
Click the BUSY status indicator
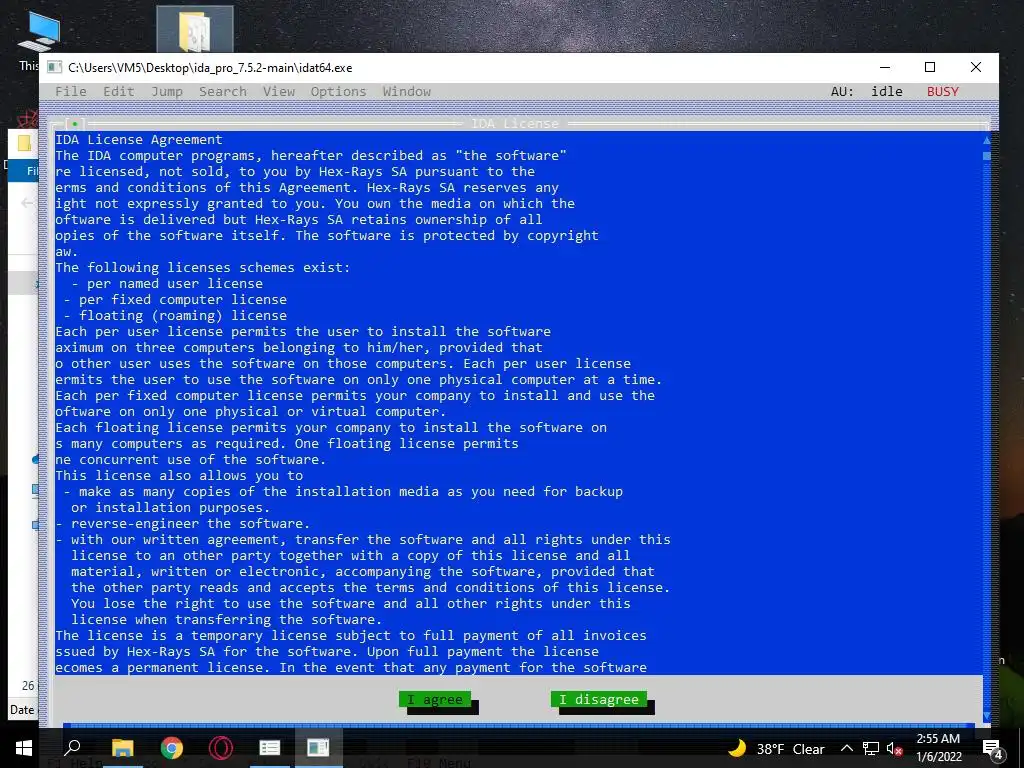click(942, 91)
